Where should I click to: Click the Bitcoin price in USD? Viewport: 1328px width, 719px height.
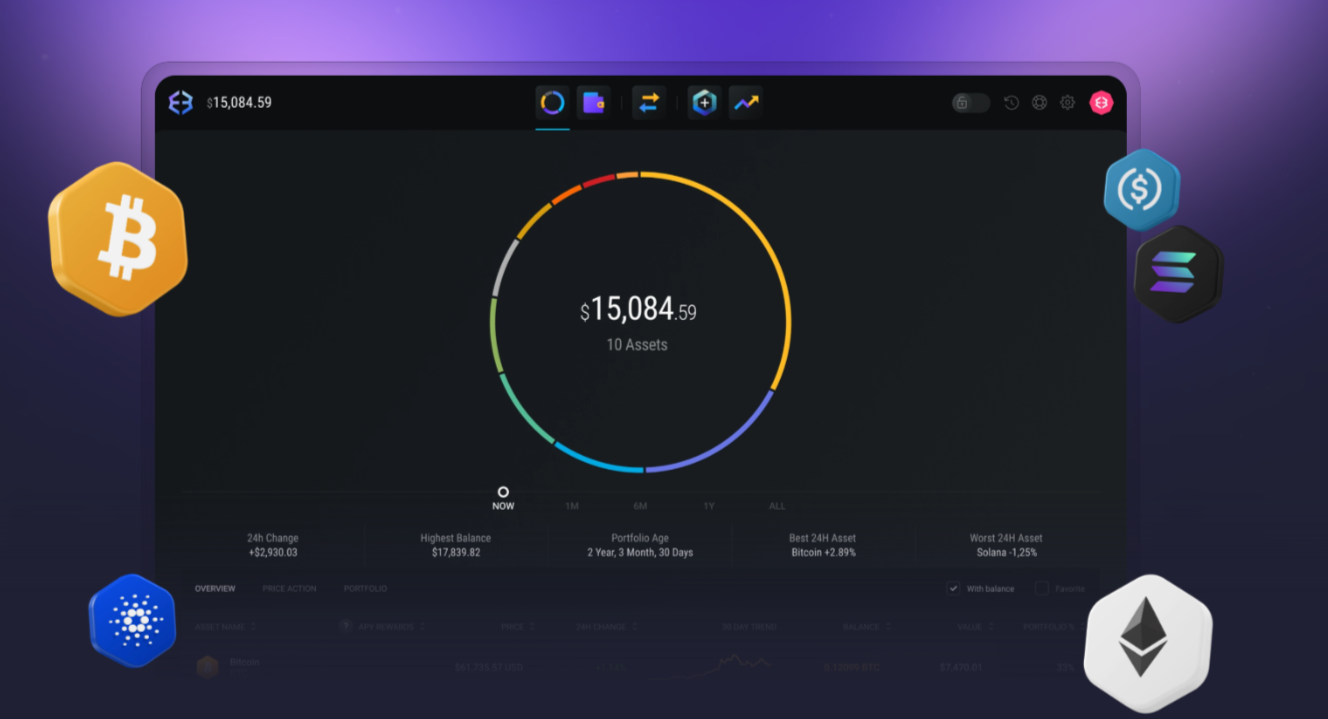489,667
